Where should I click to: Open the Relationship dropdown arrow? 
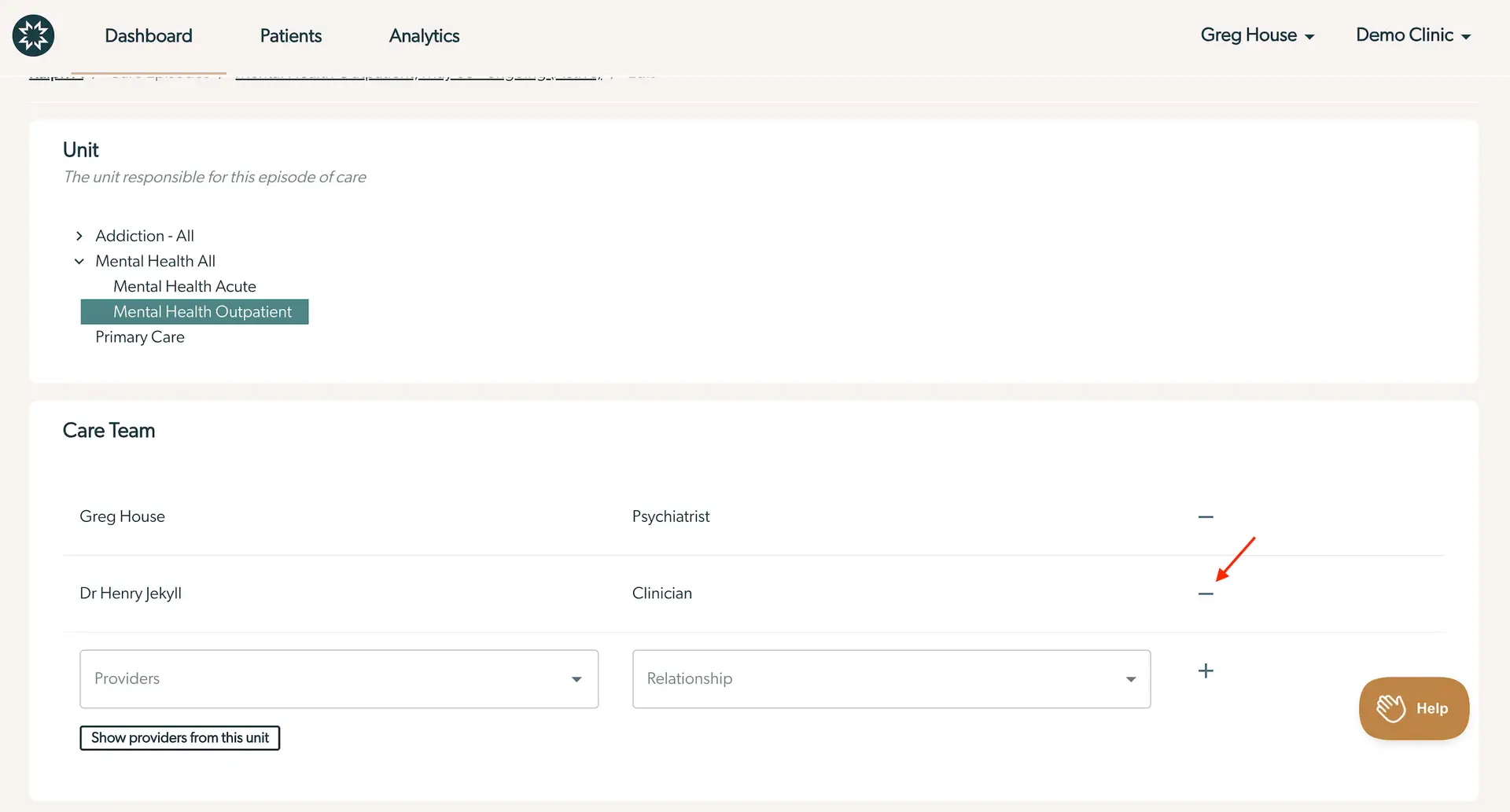[x=1131, y=678]
